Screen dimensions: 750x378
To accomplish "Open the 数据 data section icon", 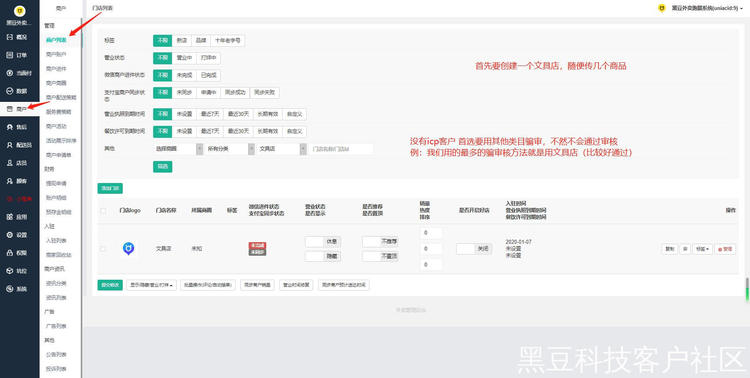I will (10, 91).
